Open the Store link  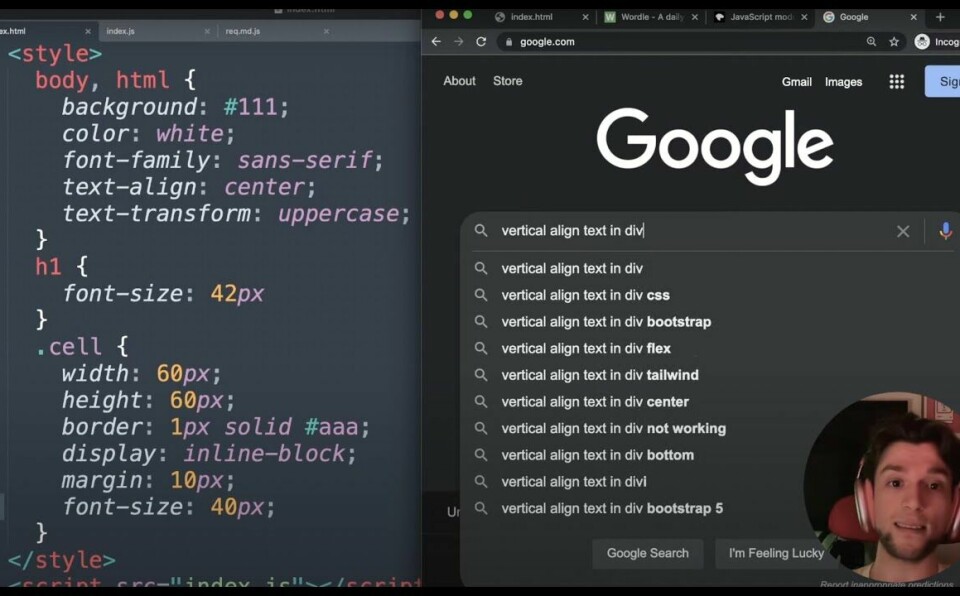(508, 81)
